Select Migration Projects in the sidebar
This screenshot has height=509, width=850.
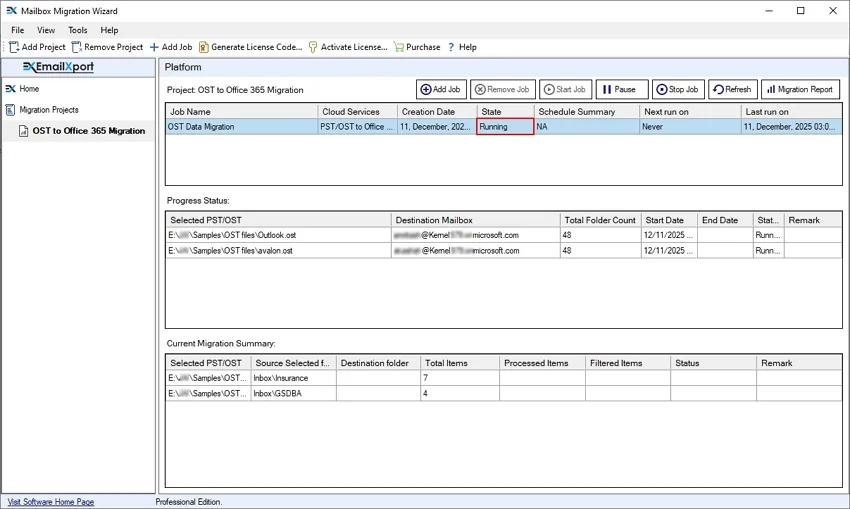[49, 109]
